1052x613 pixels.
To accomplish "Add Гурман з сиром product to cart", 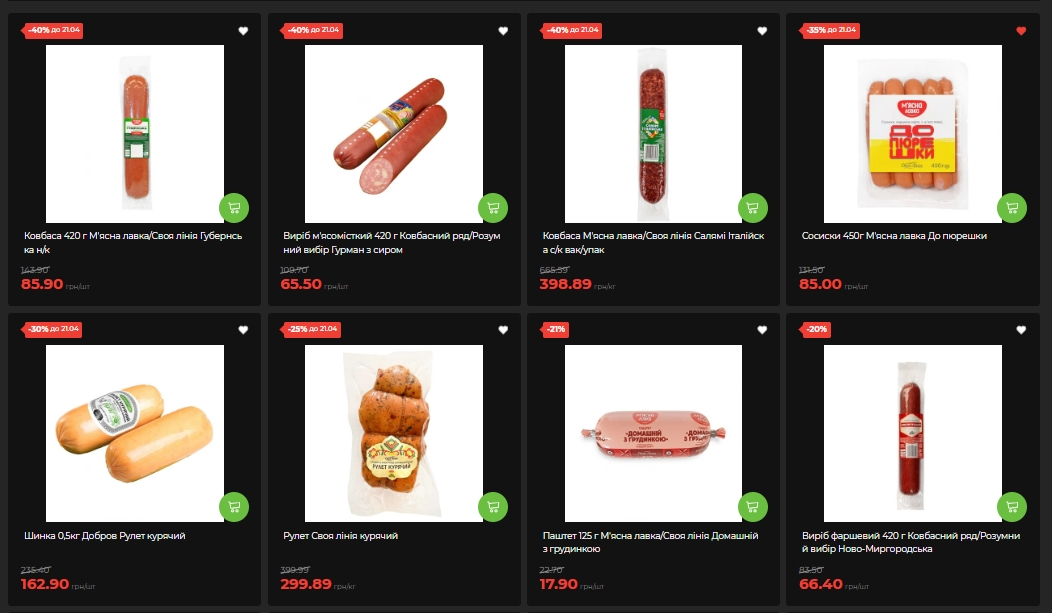I will pos(493,208).
